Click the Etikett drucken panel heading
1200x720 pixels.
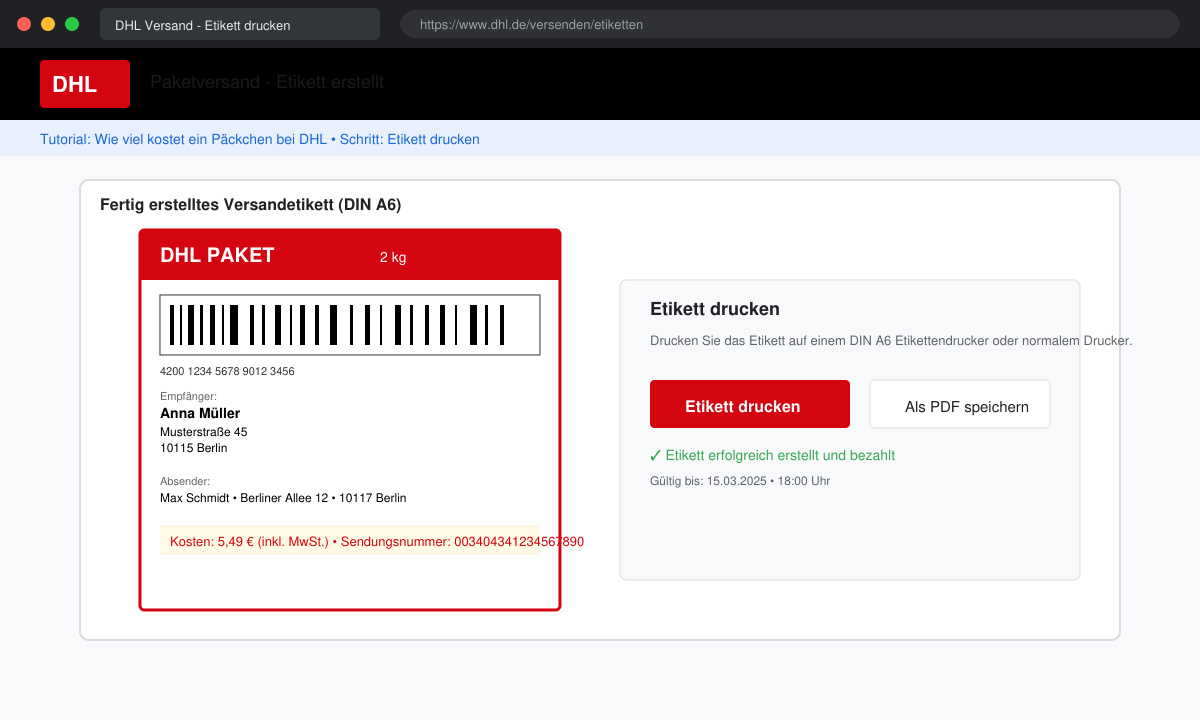pos(715,309)
